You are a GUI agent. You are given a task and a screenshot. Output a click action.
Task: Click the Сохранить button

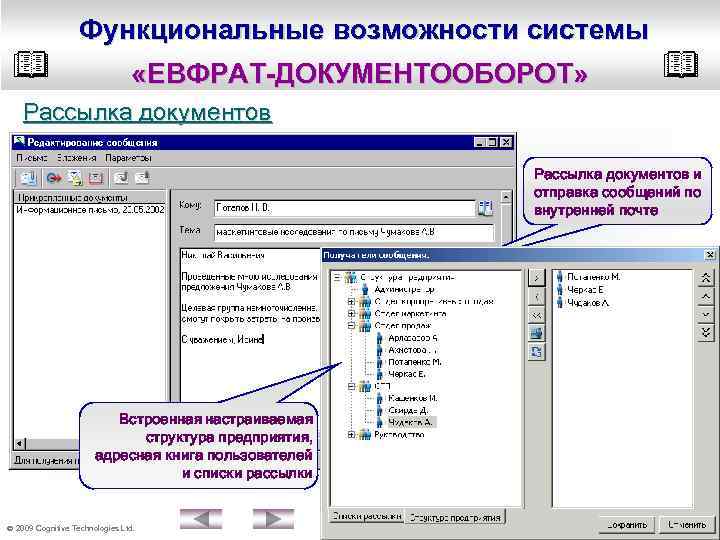627,525
